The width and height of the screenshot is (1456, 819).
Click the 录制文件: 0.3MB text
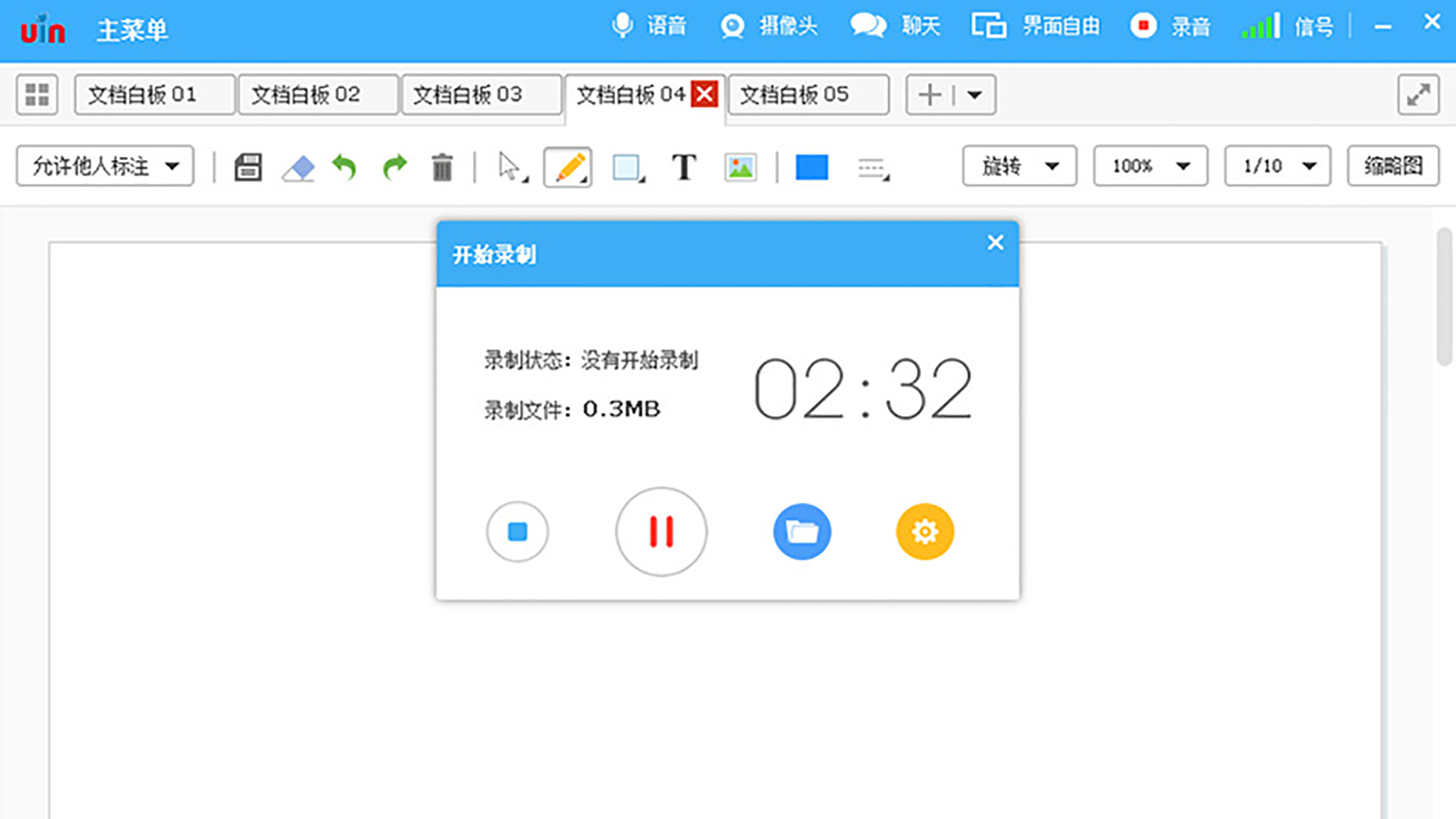573,409
